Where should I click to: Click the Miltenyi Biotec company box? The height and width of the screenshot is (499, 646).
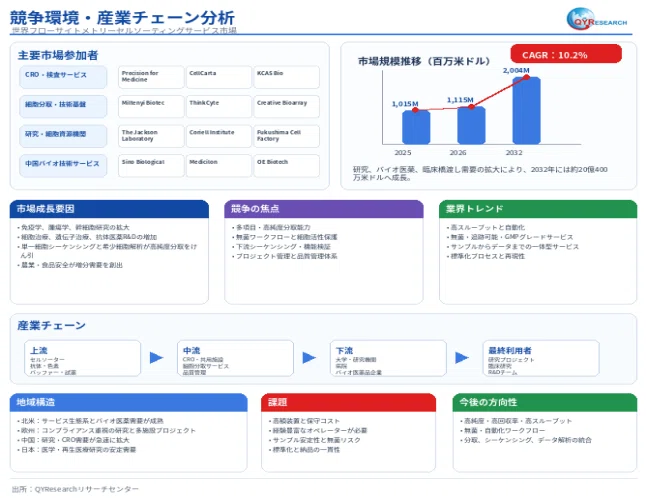pyautogui.click(x=151, y=106)
